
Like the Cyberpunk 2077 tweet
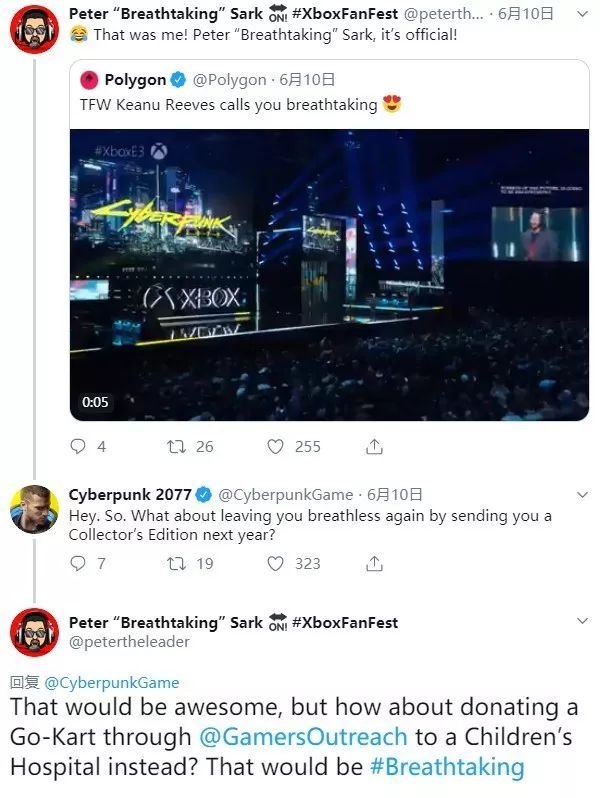point(276,564)
